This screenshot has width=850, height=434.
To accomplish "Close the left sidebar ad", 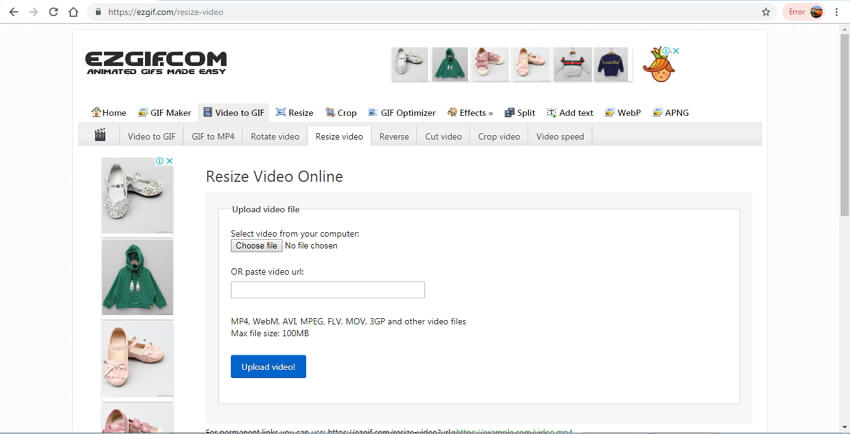I will [169, 161].
